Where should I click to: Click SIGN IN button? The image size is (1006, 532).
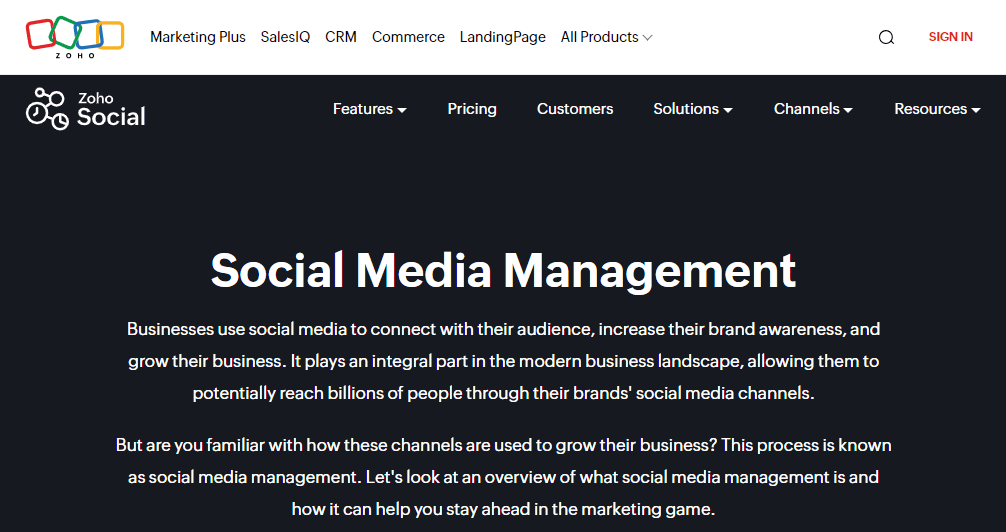click(950, 37)
